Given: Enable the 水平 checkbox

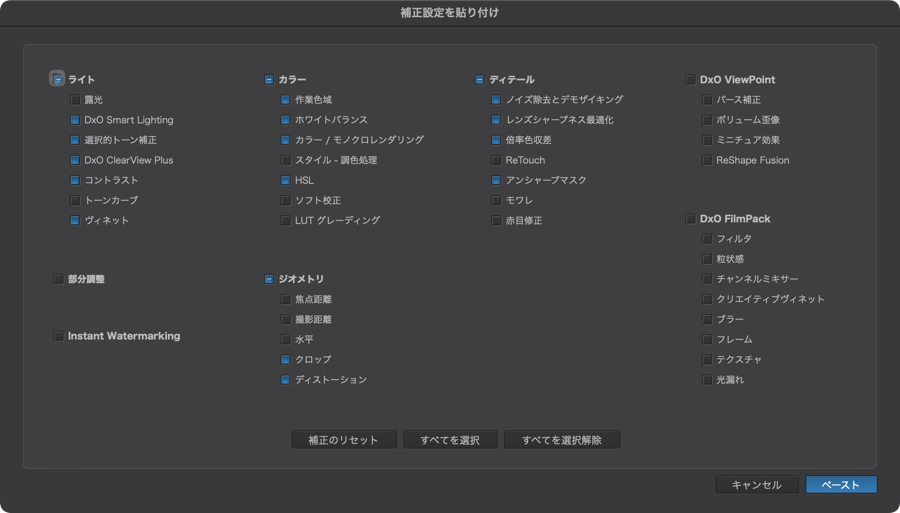Looking at the screenshot, I should click(x=285, y=339).
